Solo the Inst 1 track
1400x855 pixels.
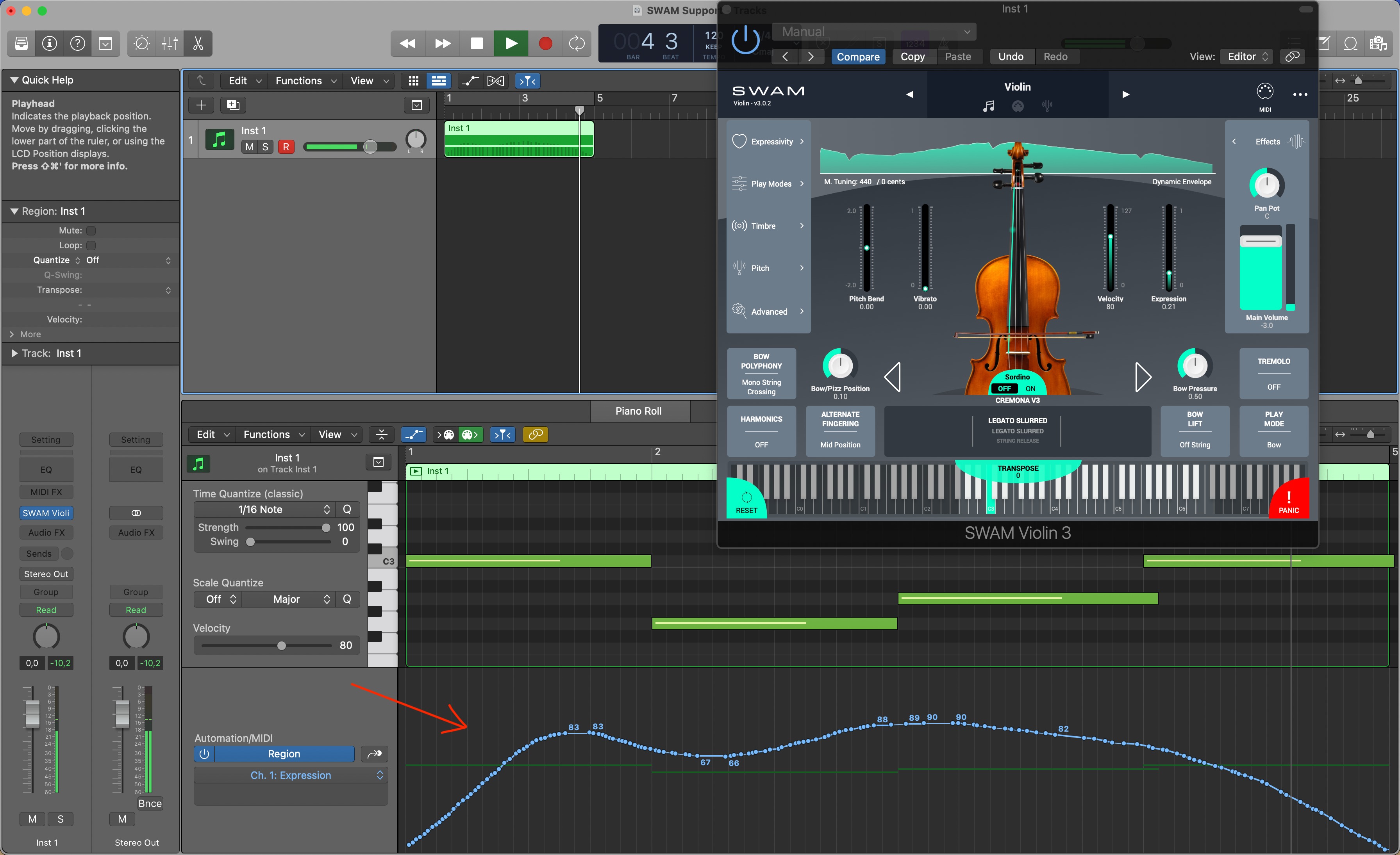tap(265, 147)
